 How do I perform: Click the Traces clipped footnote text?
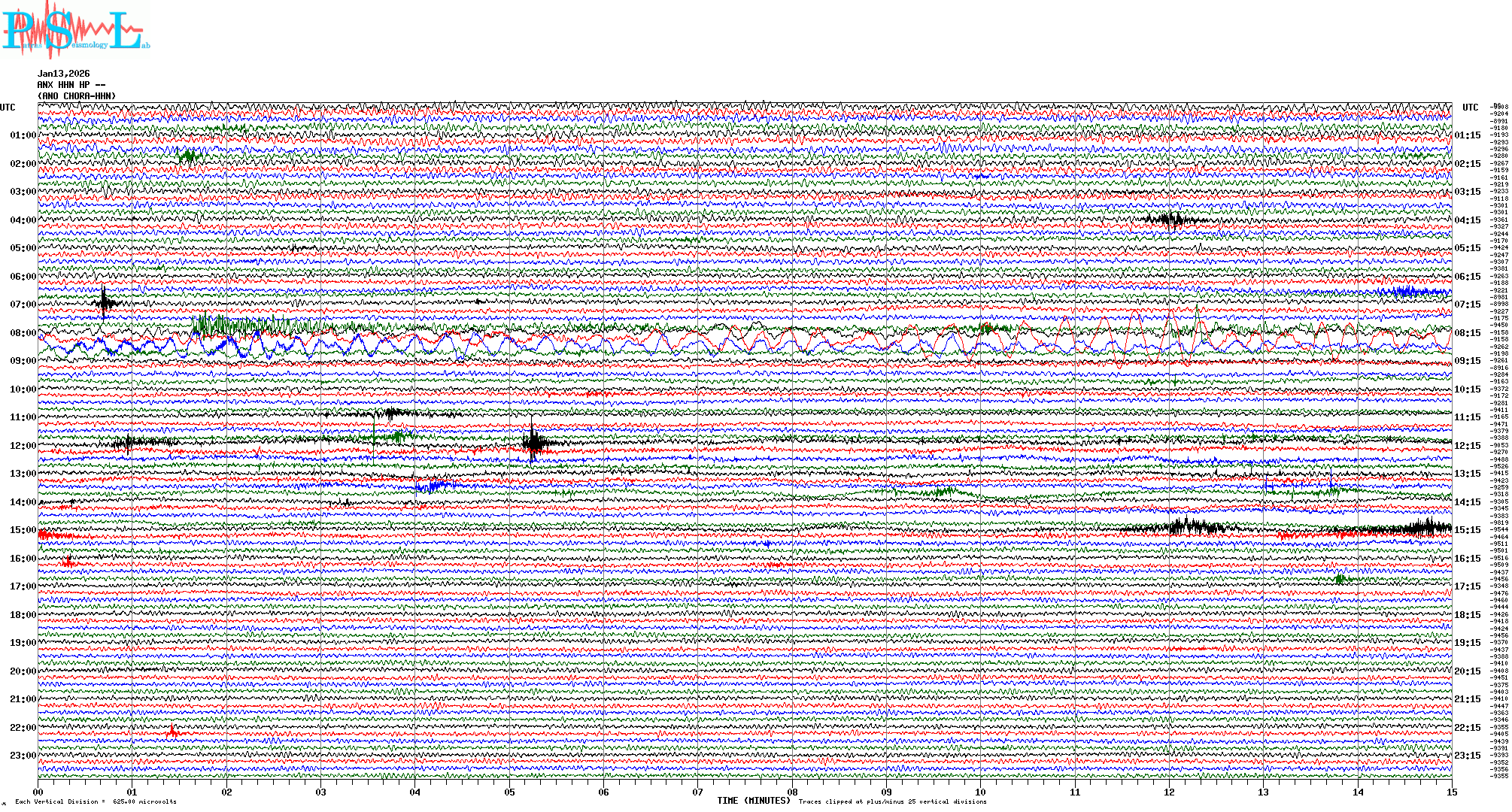click(x=892, y=801)
